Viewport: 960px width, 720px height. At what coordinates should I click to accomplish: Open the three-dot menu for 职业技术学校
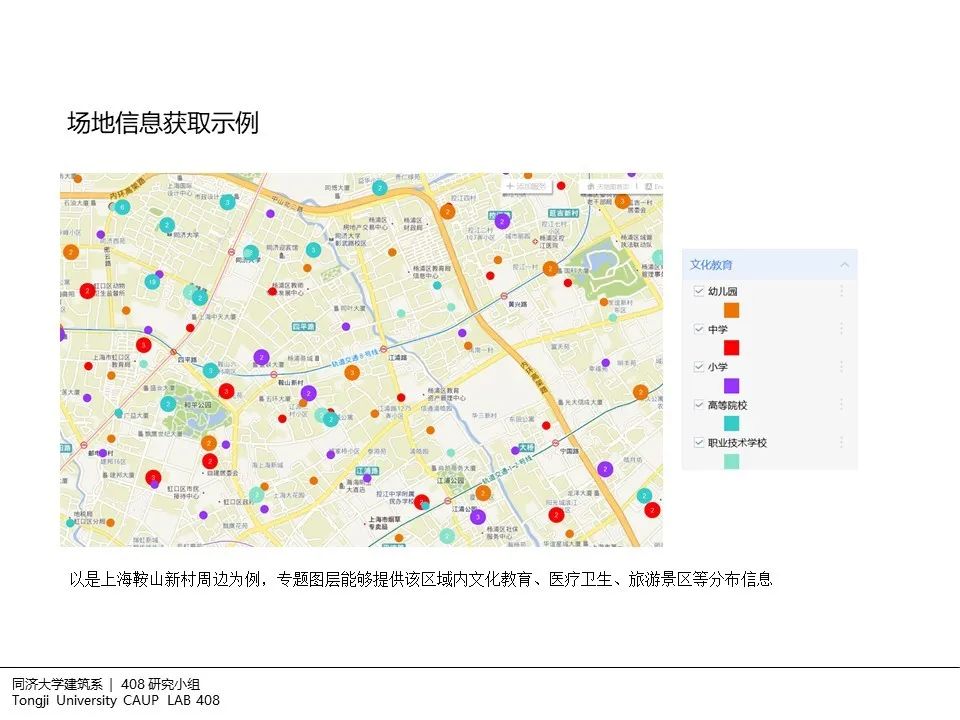[x=841, y=442]
